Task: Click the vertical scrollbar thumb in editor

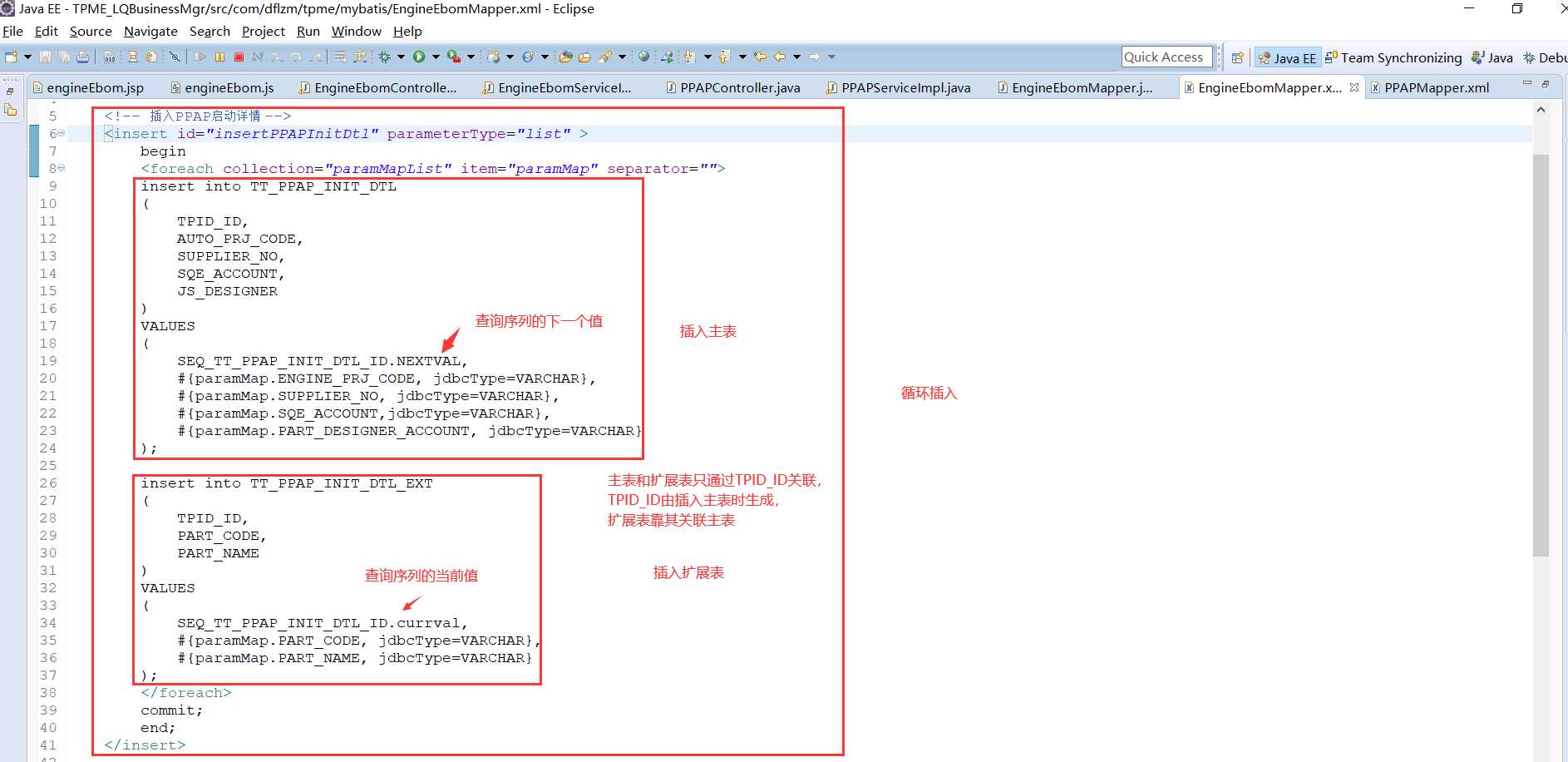Action: 1541,354
